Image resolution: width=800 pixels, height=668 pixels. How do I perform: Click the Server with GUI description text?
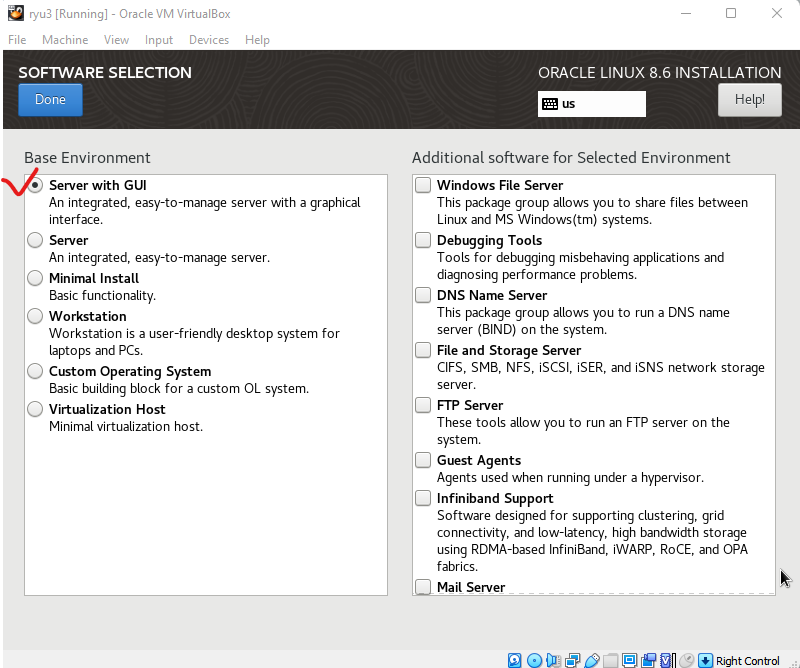tap(205, 211)
